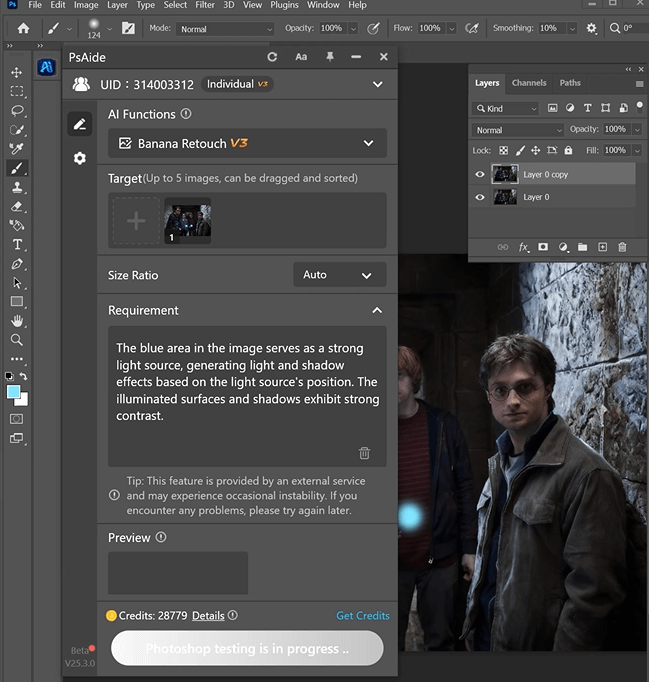Open the PsAide edit functions tab
Screen dimensions: 649x682
80,124
